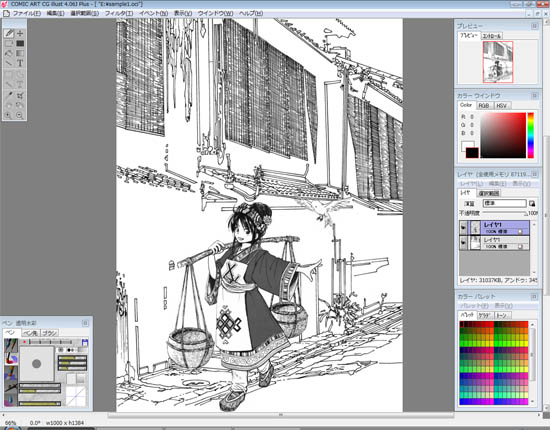Screen dimensions: 550x430
Task: Open the Edit (編集) menu in menu bar
Action: pyautogui.click(x=55, y=13)
